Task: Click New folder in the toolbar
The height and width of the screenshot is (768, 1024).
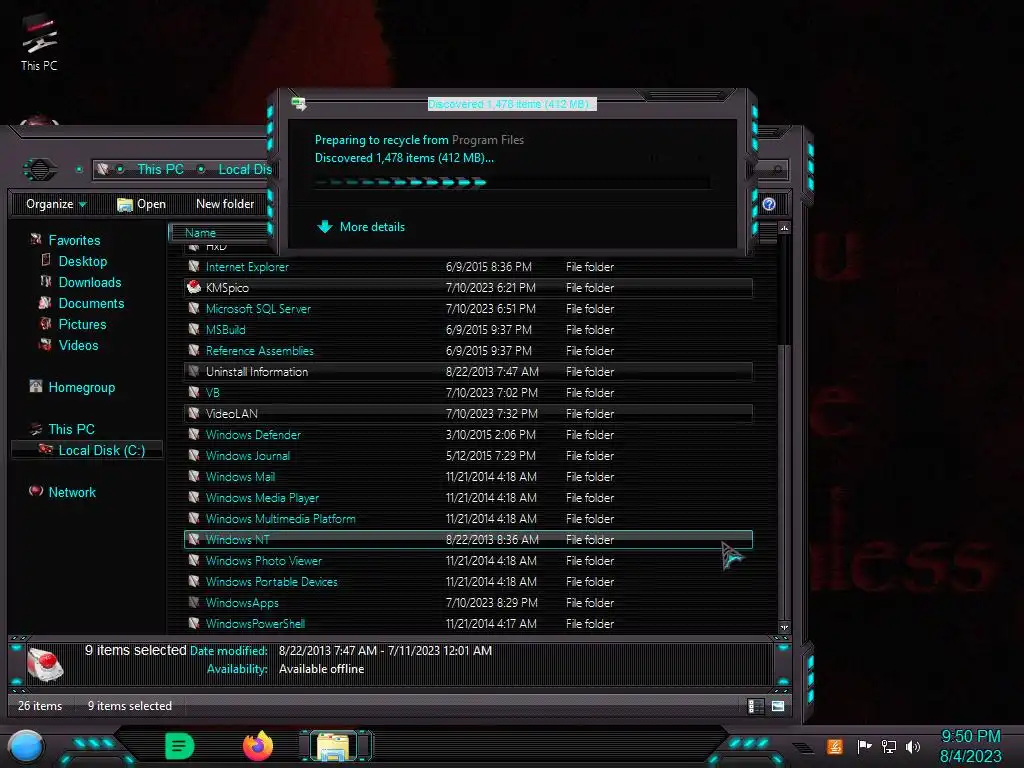Action: click(x=225, y=204)
